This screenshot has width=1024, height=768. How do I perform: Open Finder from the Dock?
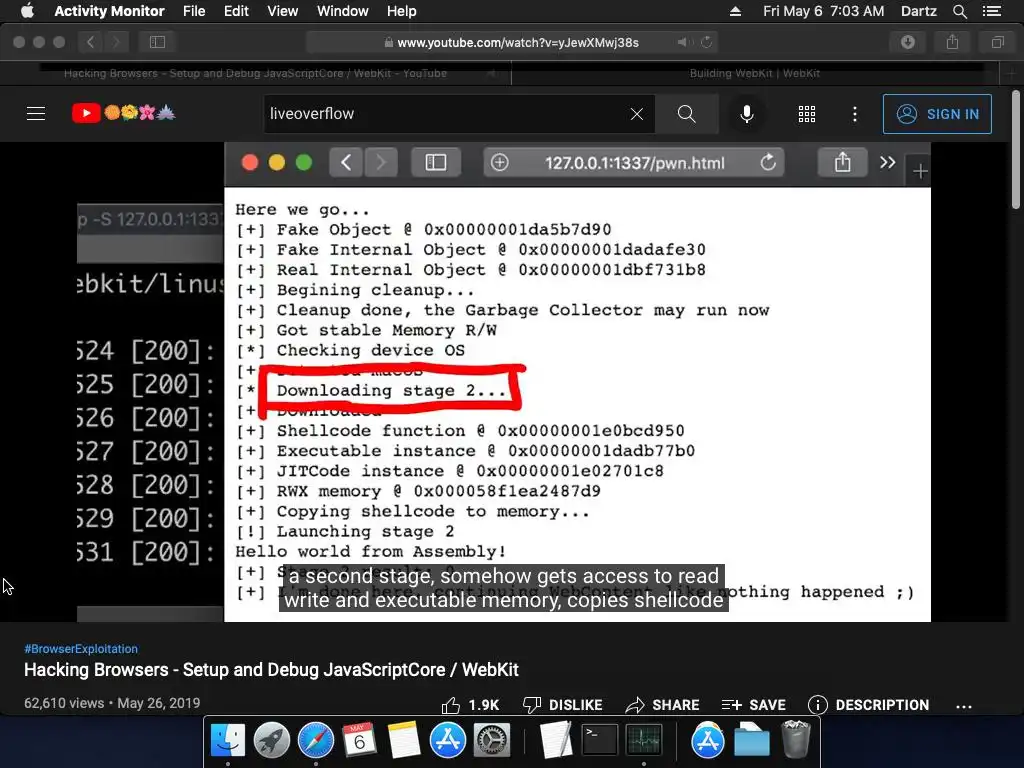(x=227, y=741)
